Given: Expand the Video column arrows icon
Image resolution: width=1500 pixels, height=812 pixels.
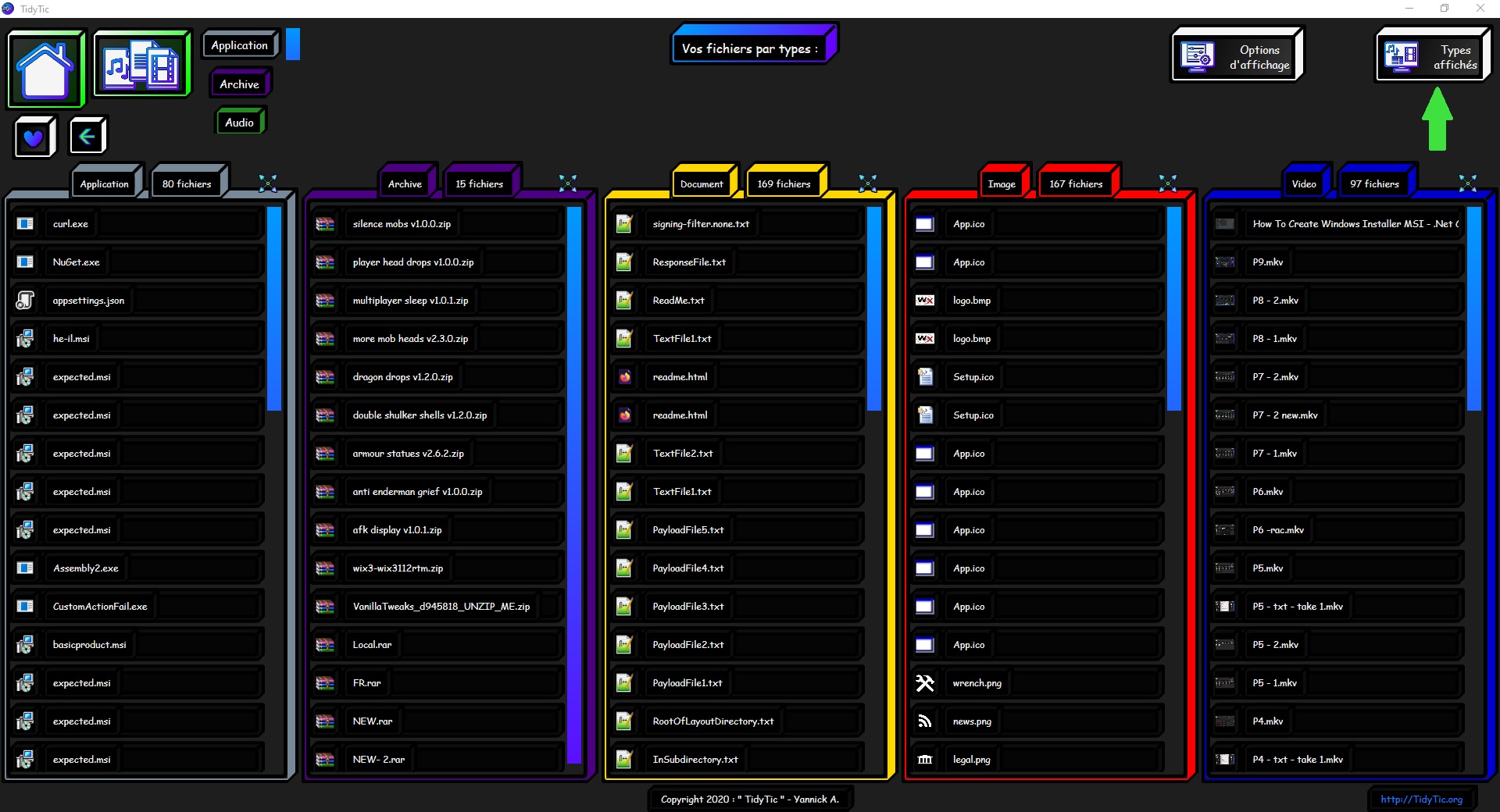Looking at the screenshot, I should (1468, 183).
